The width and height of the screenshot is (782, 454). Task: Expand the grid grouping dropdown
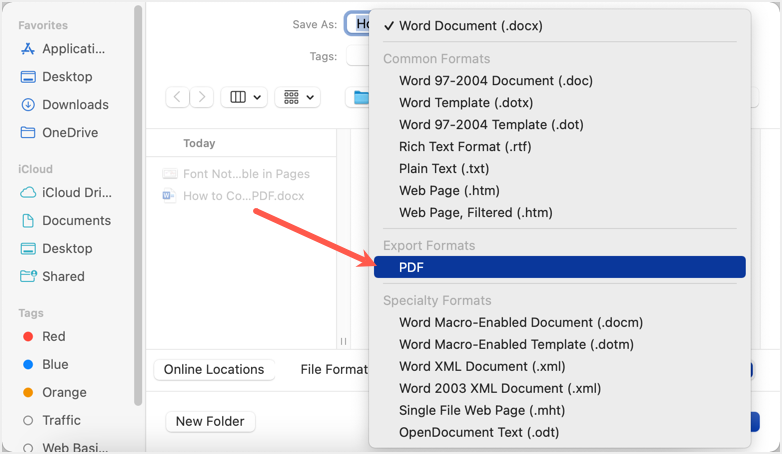(297, 97)
